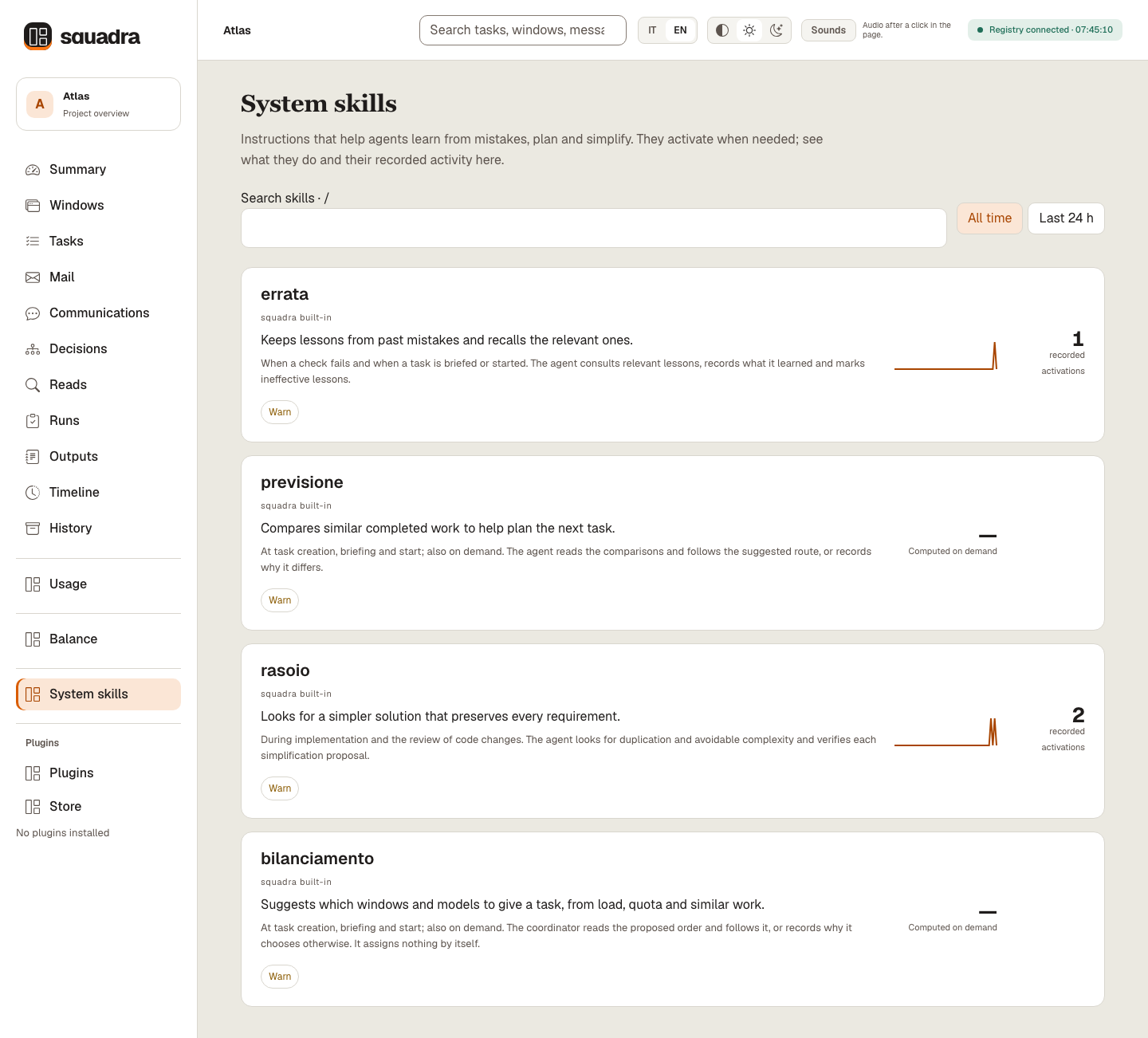
Task: Open the Atlas project overview selector
Action: click(98, 104)
